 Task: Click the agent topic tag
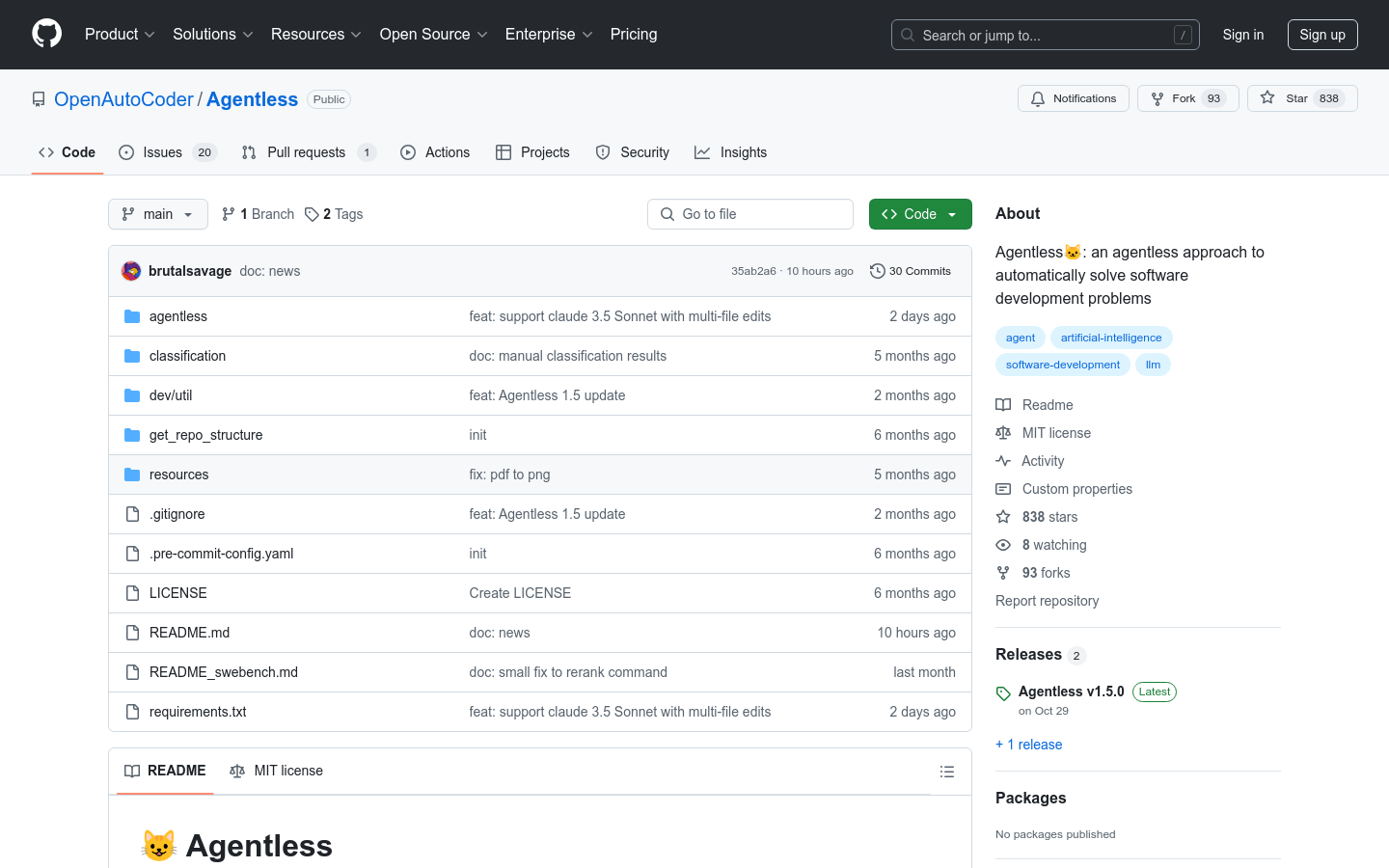1021,338
